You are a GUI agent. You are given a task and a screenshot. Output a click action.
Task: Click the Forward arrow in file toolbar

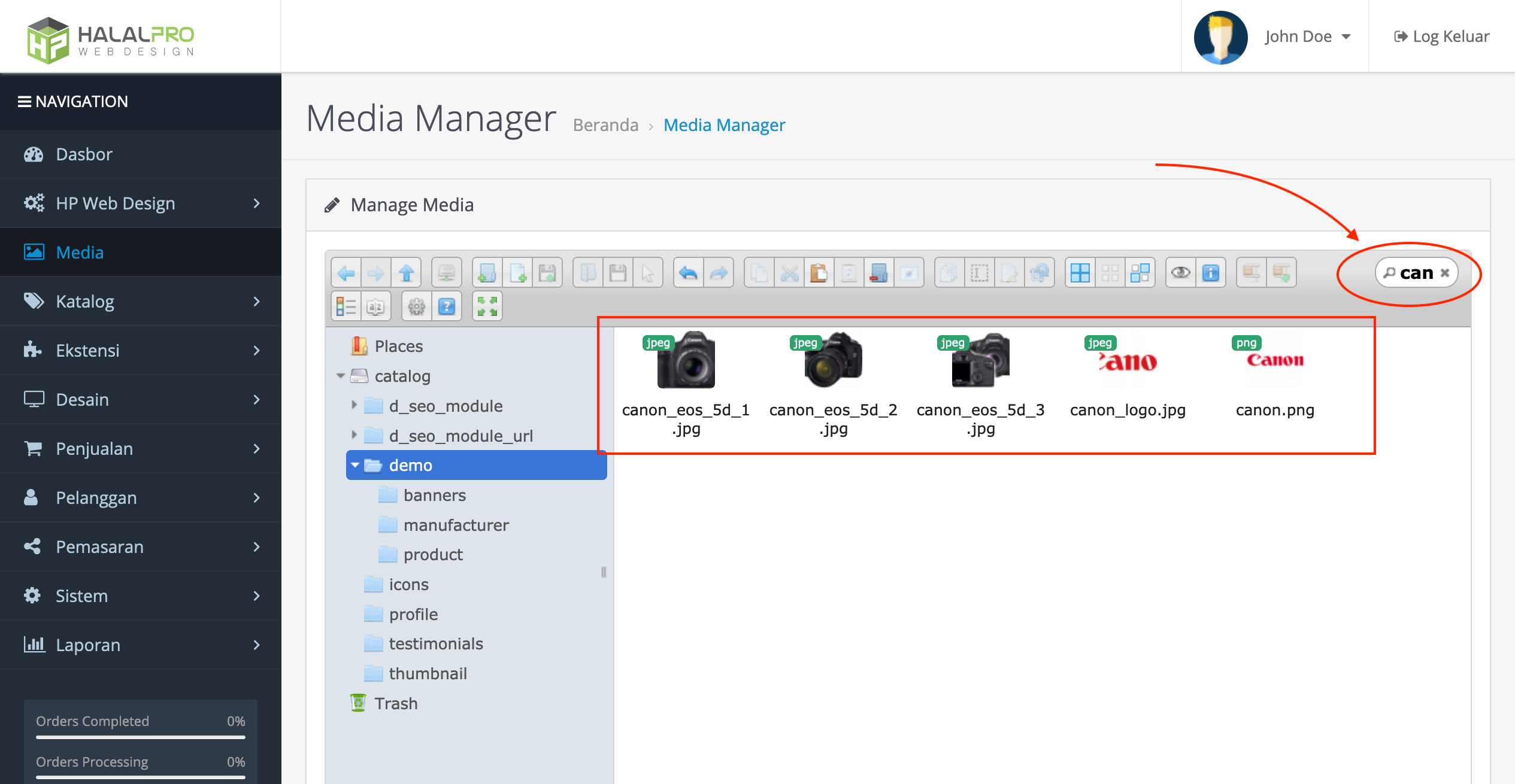(376, 274)
